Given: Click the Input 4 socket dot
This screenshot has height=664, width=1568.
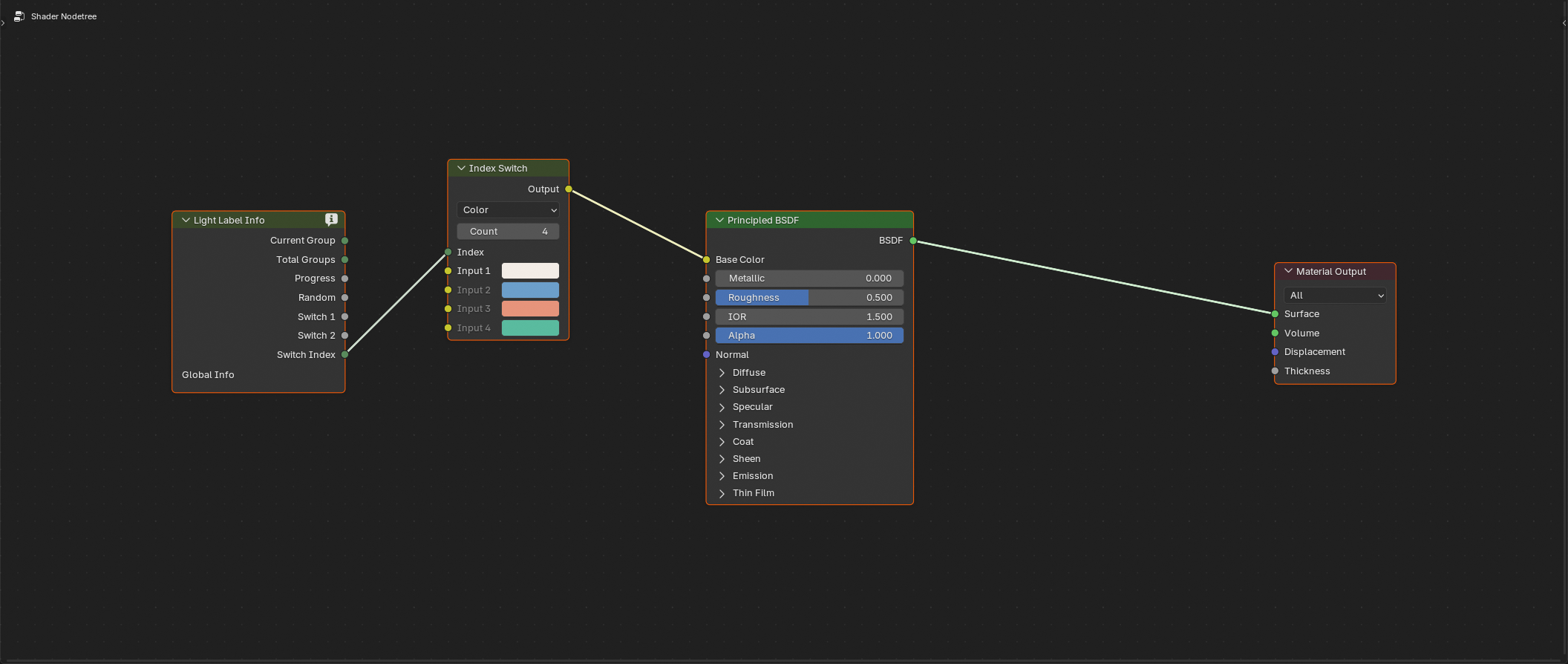Looking at the screenshot, I should pos(448,328).
